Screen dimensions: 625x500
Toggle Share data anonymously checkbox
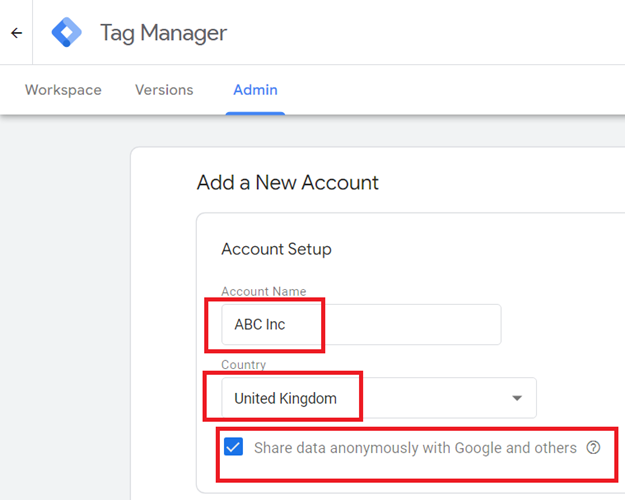tap(233, 447)
